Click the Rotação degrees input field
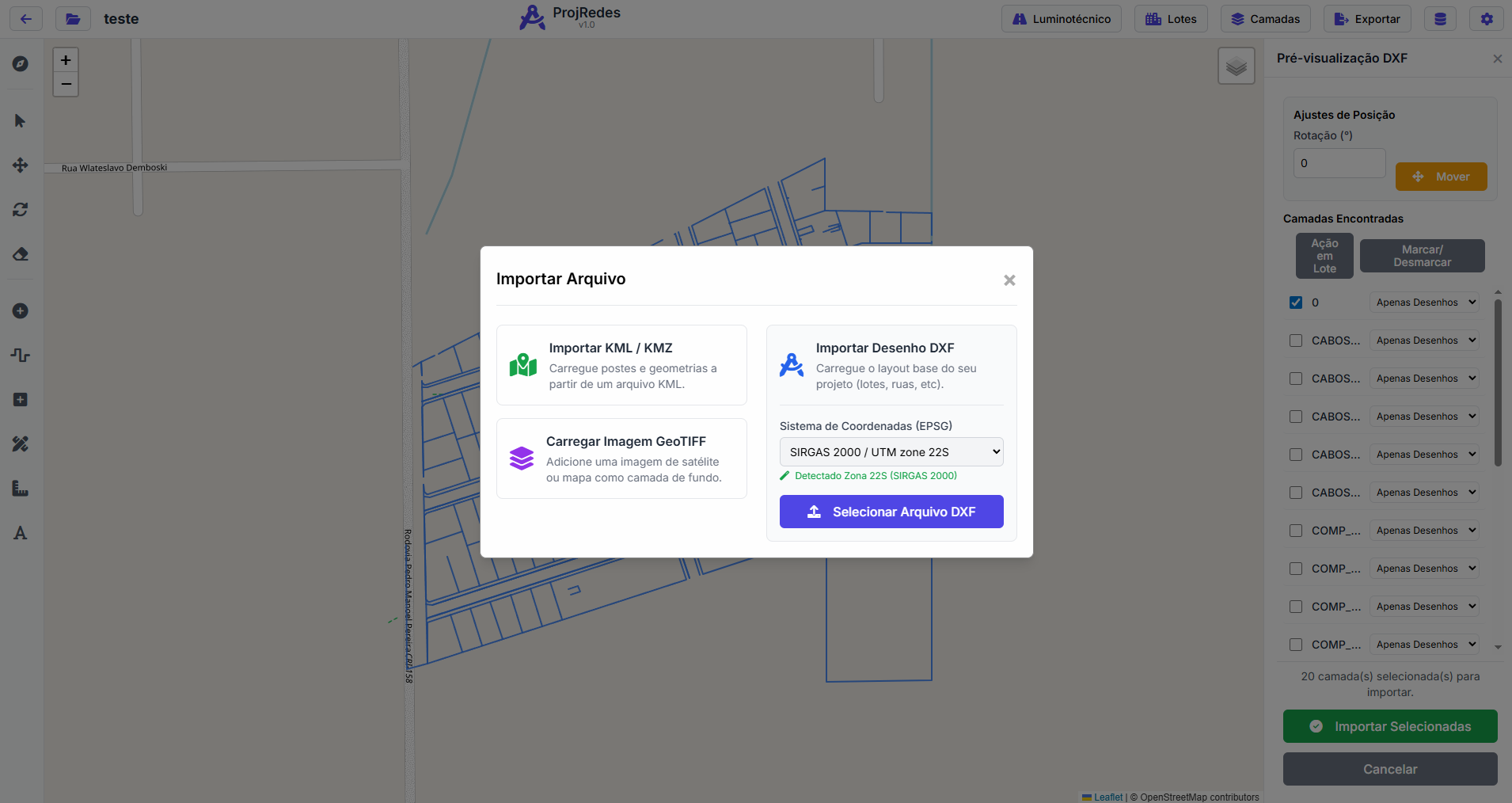The width and height of the screenshot is (1512, 803). point(1339,163)
